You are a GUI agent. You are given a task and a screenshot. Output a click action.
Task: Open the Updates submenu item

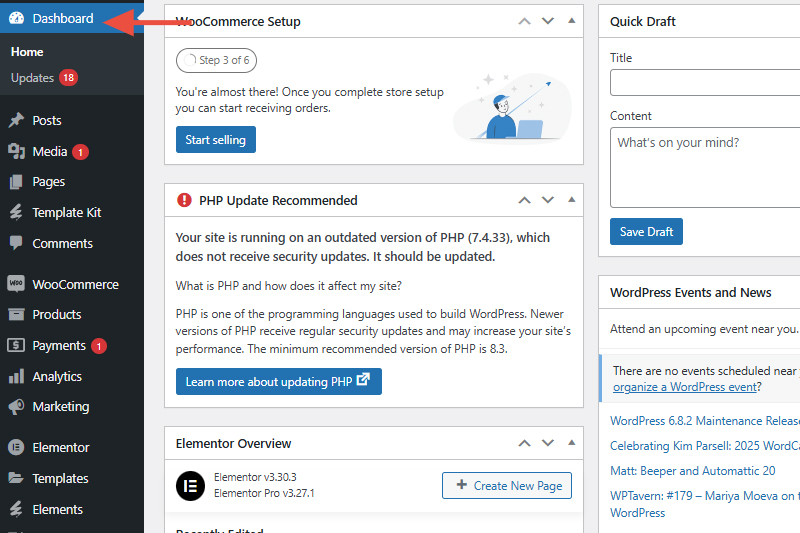(33, 78)
